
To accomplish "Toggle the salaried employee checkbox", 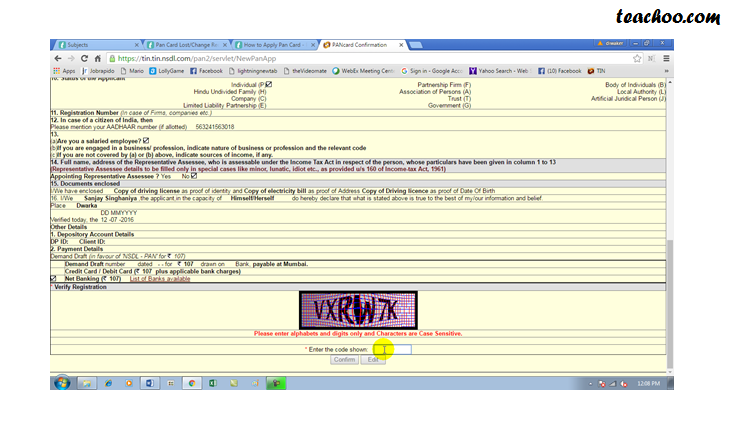I will [146, 141].
